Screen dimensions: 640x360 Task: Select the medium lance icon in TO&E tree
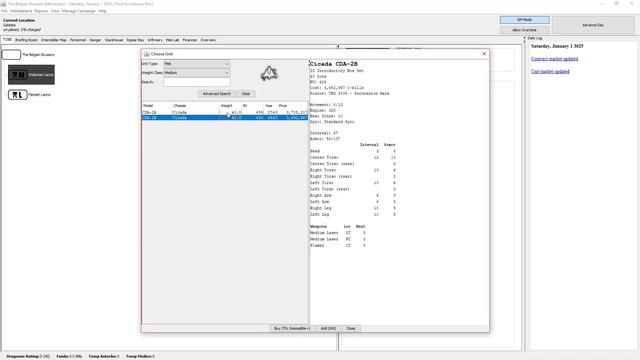click(x=18, y=75)
